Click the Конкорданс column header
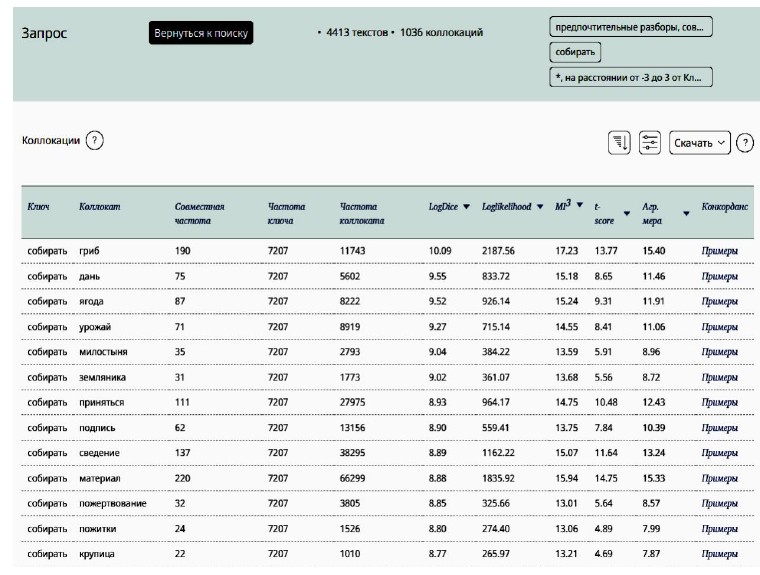This screenshot has height=575, width=760. pyautogui.click(x=723, y=207)
